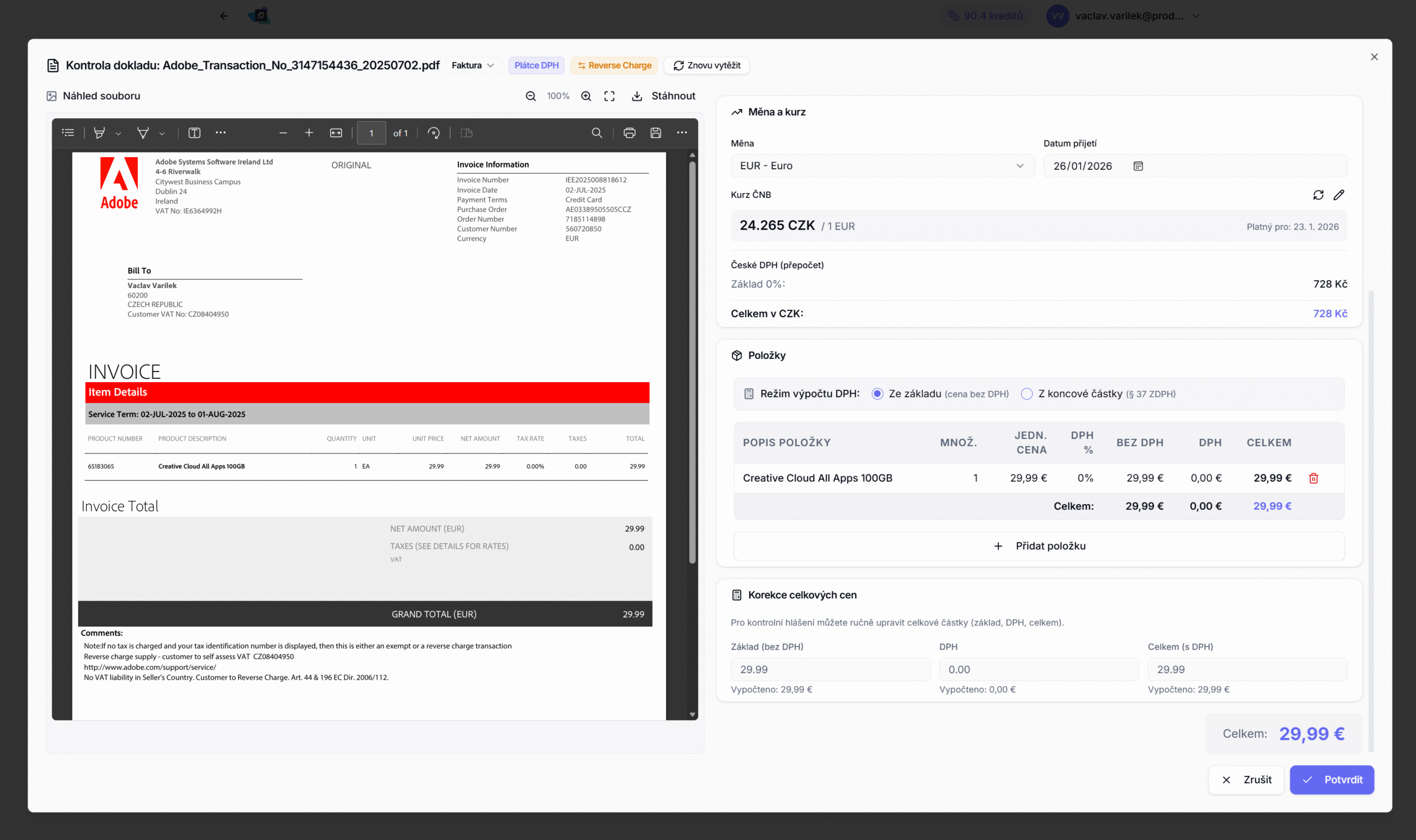Select 'Ze základu' VAT calculation mode
1416x840 pixels.
pos(877,394)
